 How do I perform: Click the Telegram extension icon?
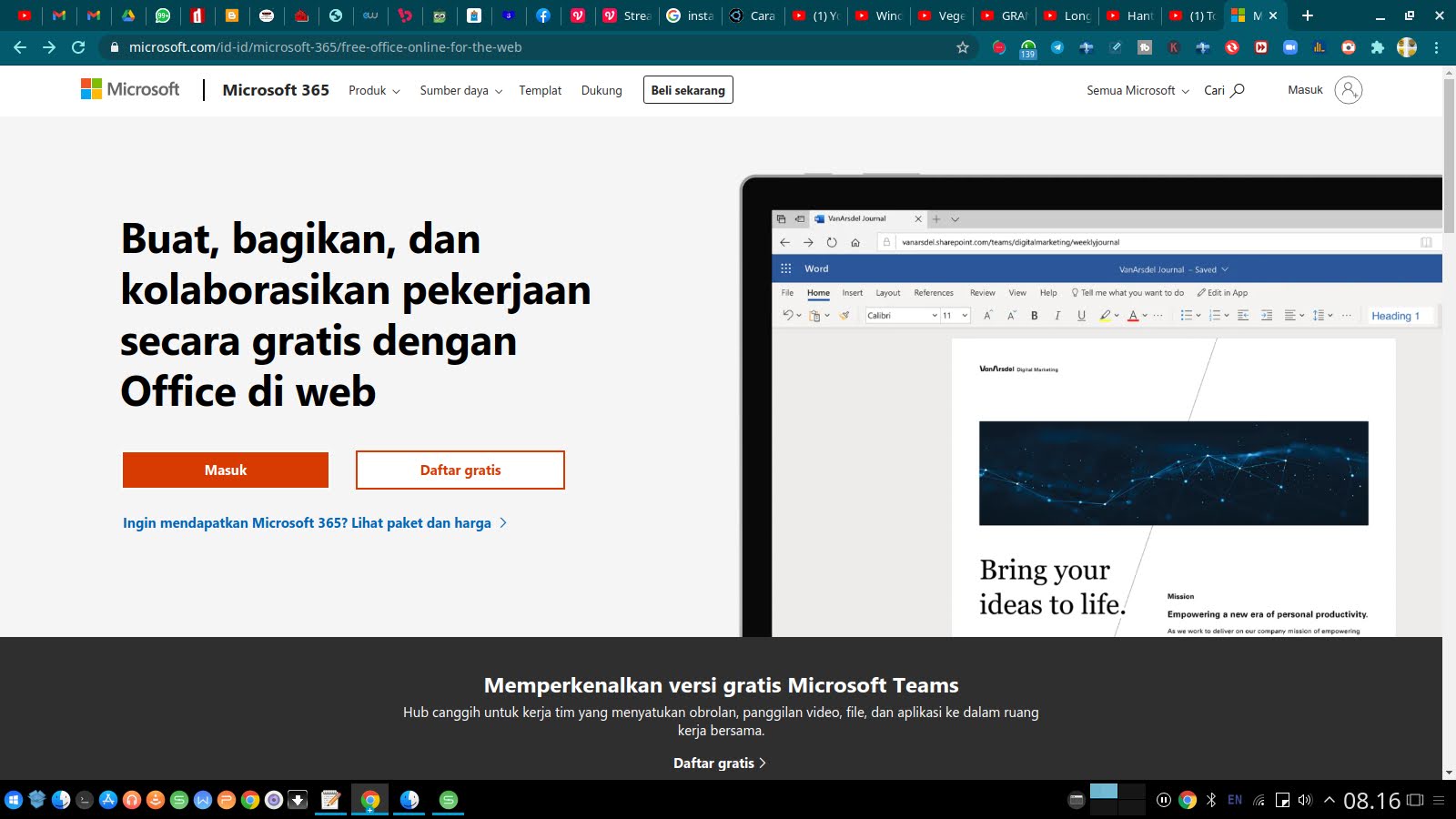pyautogui.click(x=1057, y=47)
